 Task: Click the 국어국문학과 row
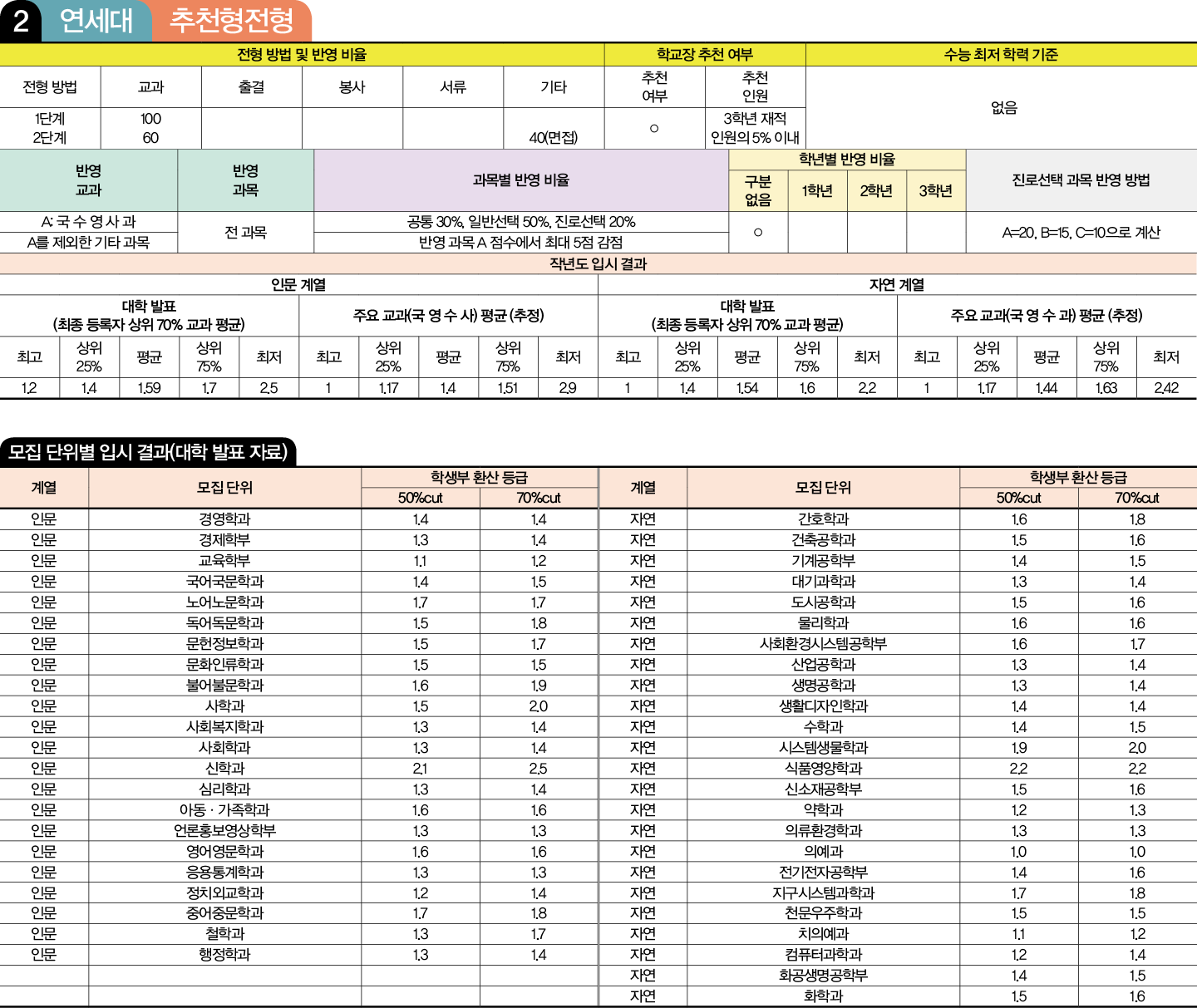pyautogui.click(x=299, y=582)
